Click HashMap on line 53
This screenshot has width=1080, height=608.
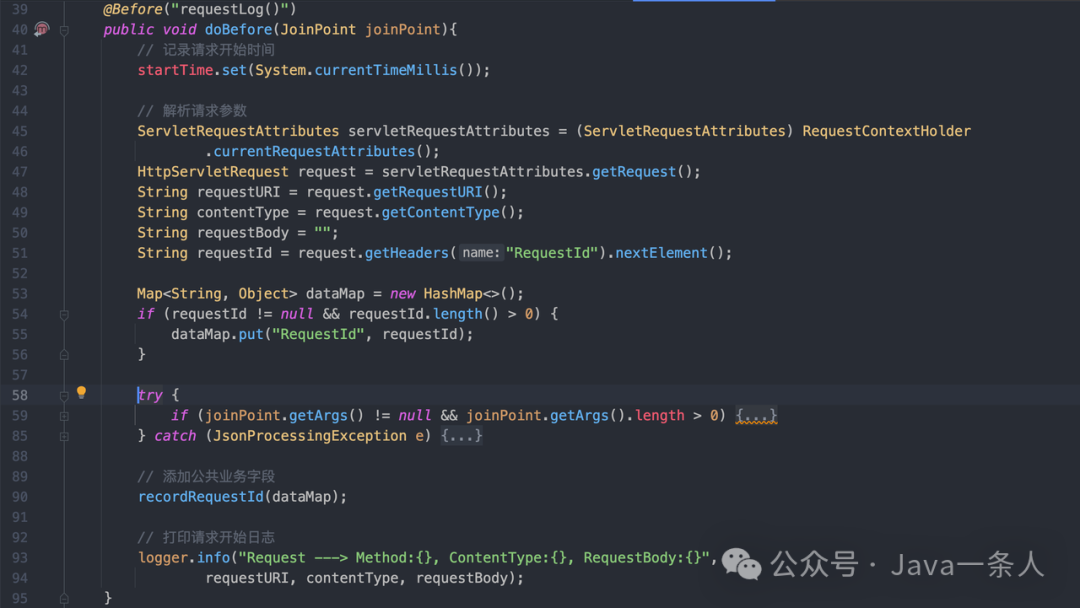click(x=453, y=293)
